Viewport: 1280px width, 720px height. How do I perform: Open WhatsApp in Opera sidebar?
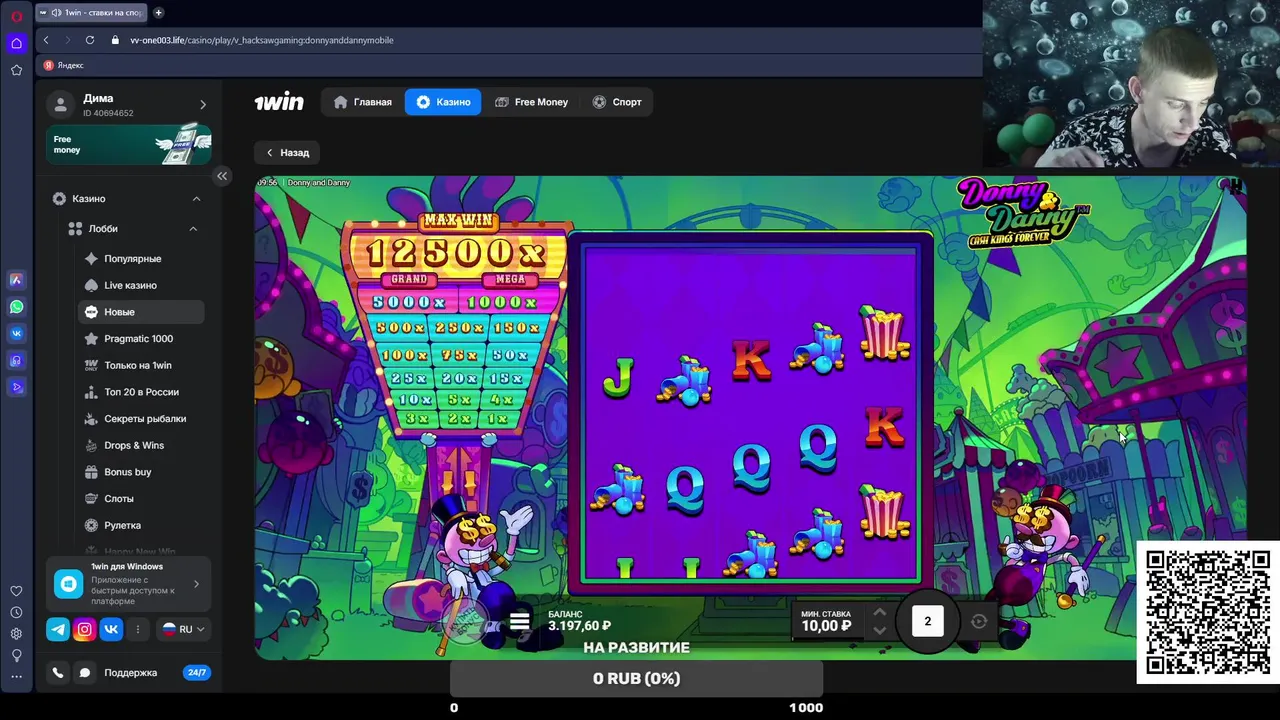[16, 307]
